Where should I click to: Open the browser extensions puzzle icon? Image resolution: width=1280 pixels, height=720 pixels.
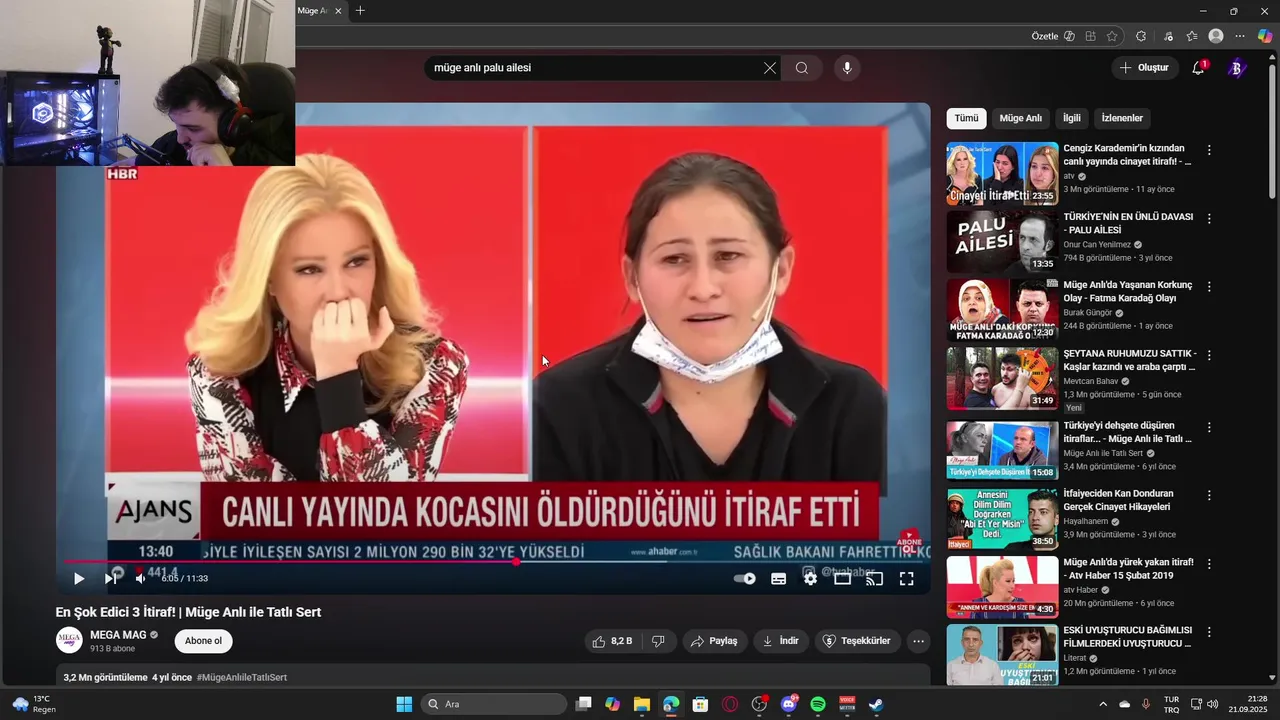(x=1141, y=36)
